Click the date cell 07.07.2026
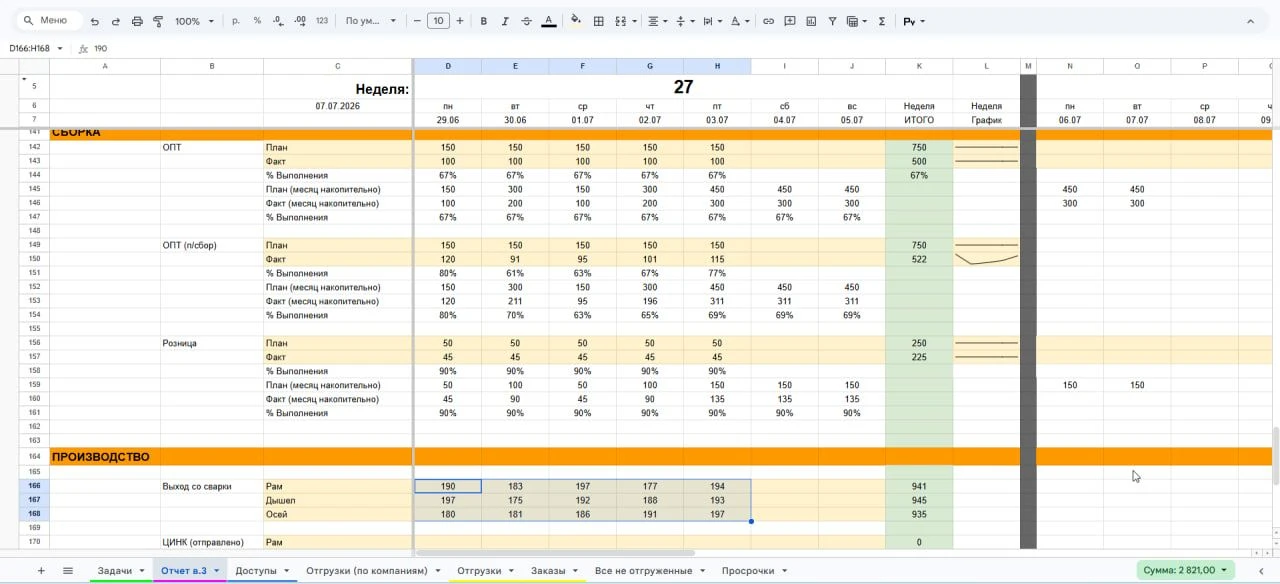Screen dimensions: 1280x584 point(338,106)
